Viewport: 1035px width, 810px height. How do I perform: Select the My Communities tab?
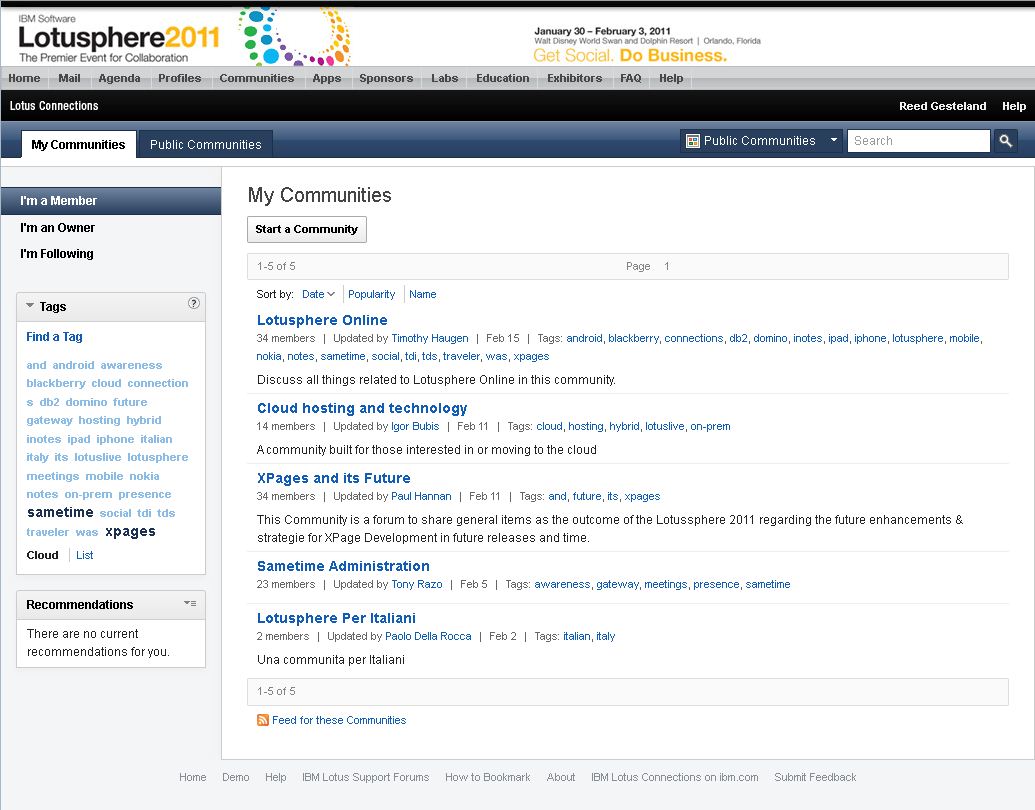click(x=78, y=145)
